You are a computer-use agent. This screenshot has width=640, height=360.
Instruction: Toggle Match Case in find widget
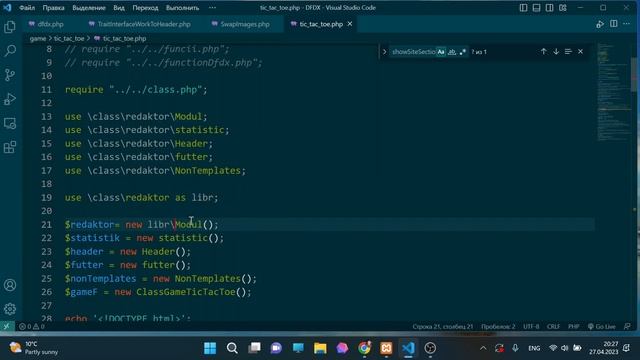(x=441, y=52)
